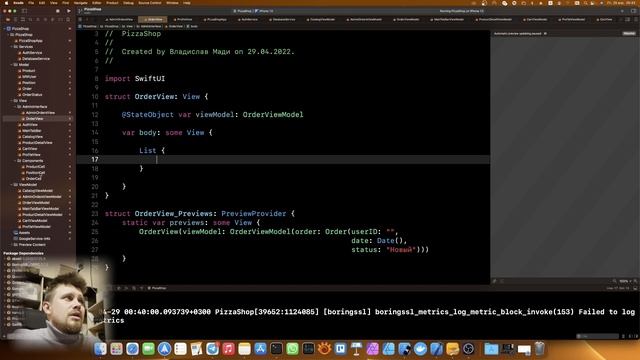Select ProductCell file in navigator

(x=35, y=167)
